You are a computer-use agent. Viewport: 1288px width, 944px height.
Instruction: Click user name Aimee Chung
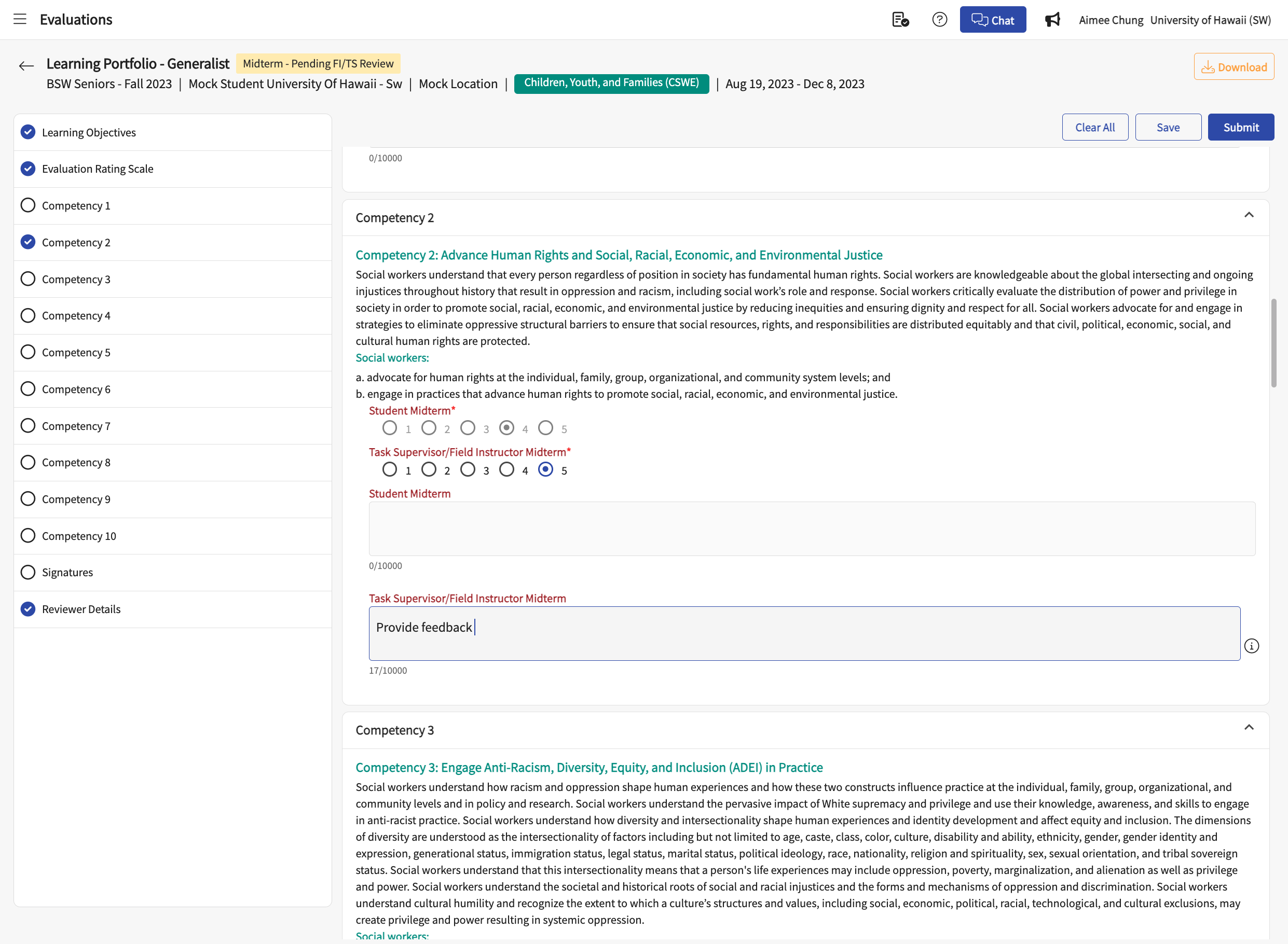pos(1111,20)
